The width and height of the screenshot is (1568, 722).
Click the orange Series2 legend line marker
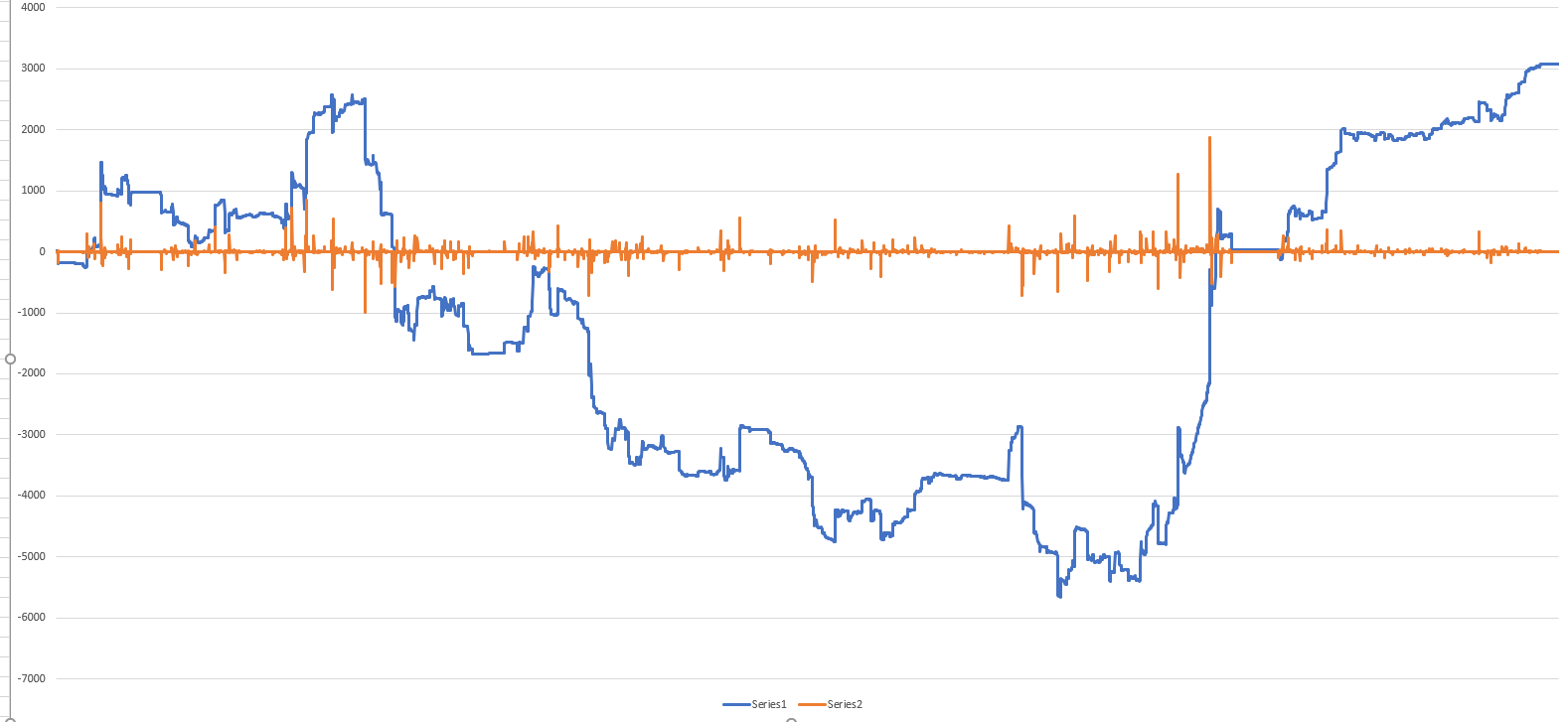pyautogui.click(x=812, y=704)
